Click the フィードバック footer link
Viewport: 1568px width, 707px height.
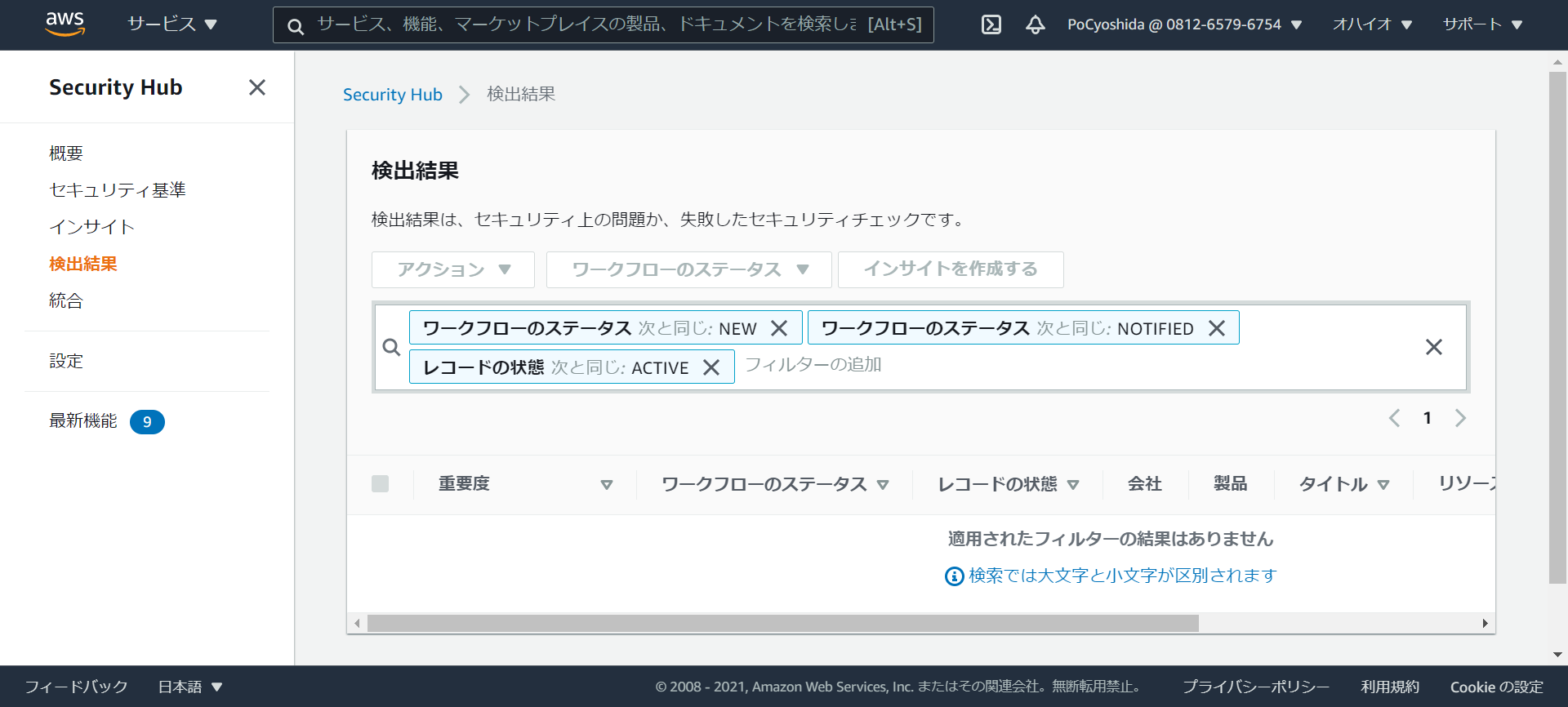tap(77, 687)
